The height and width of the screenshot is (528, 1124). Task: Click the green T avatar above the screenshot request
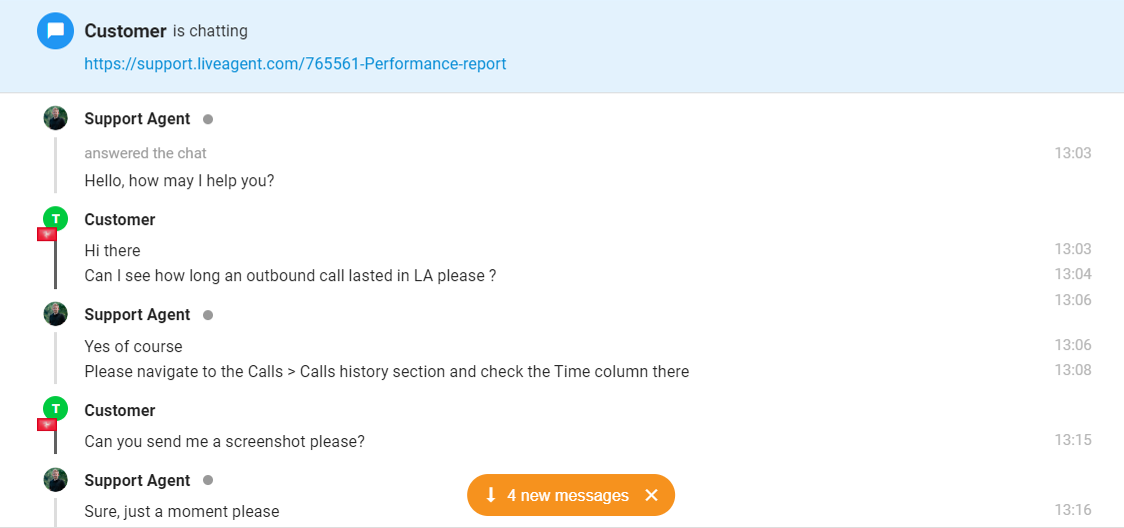click(56, 409)
